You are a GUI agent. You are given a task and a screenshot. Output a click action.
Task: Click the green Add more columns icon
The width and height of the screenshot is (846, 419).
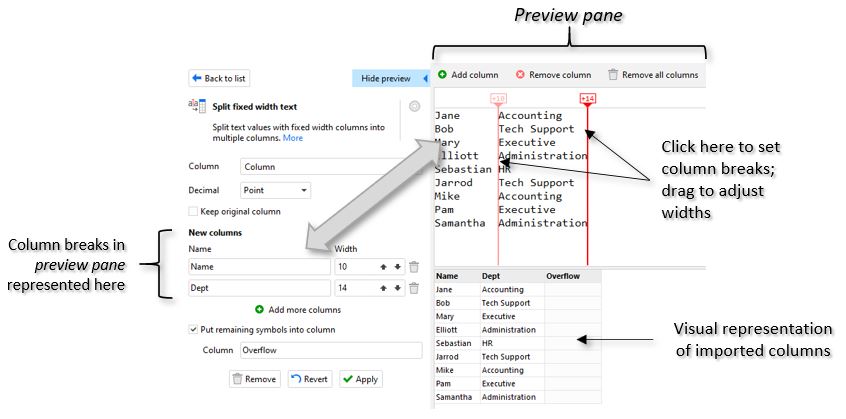click(x=260, y=310)
